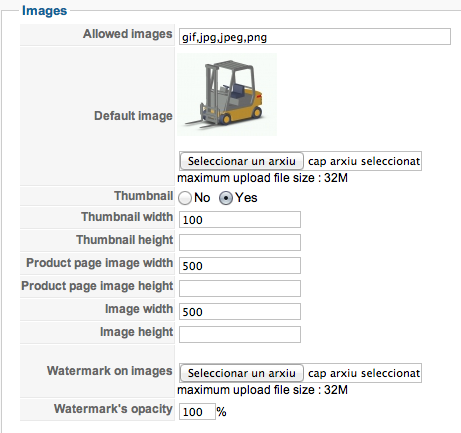Click the Default image label

coord(133,116)
